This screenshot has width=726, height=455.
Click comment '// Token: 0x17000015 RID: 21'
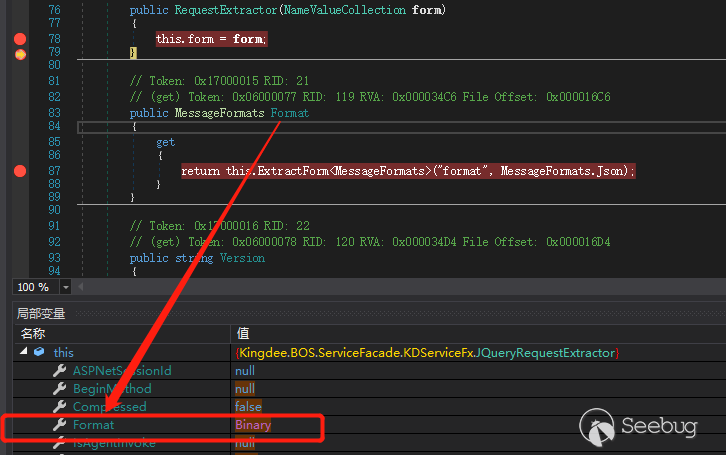(x=219, y=81)
